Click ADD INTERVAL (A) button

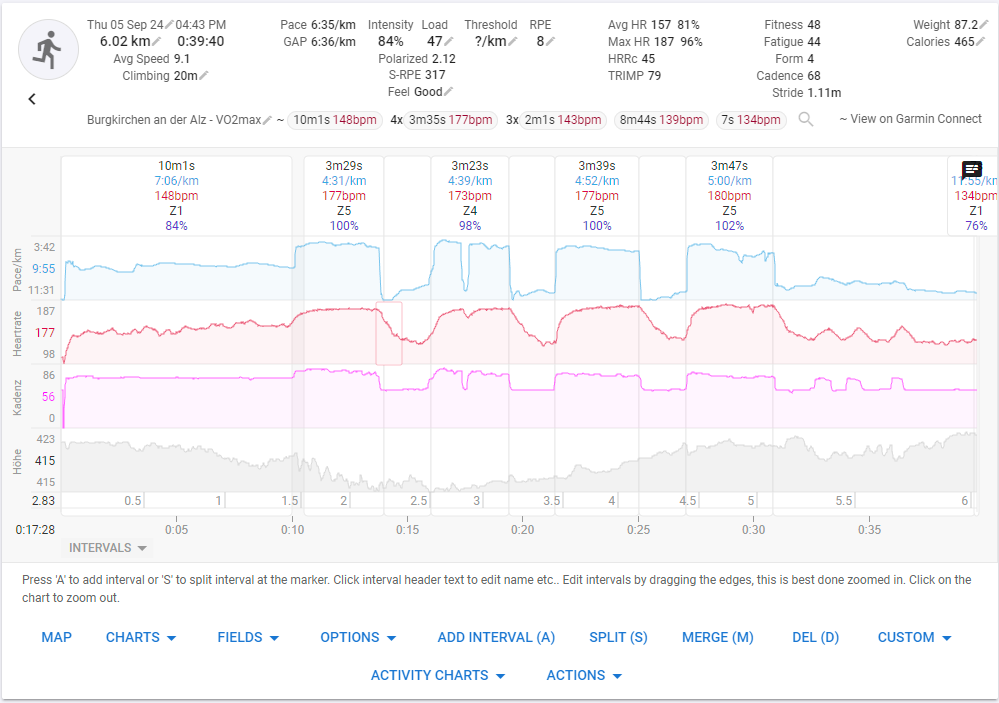pos(496,637)
